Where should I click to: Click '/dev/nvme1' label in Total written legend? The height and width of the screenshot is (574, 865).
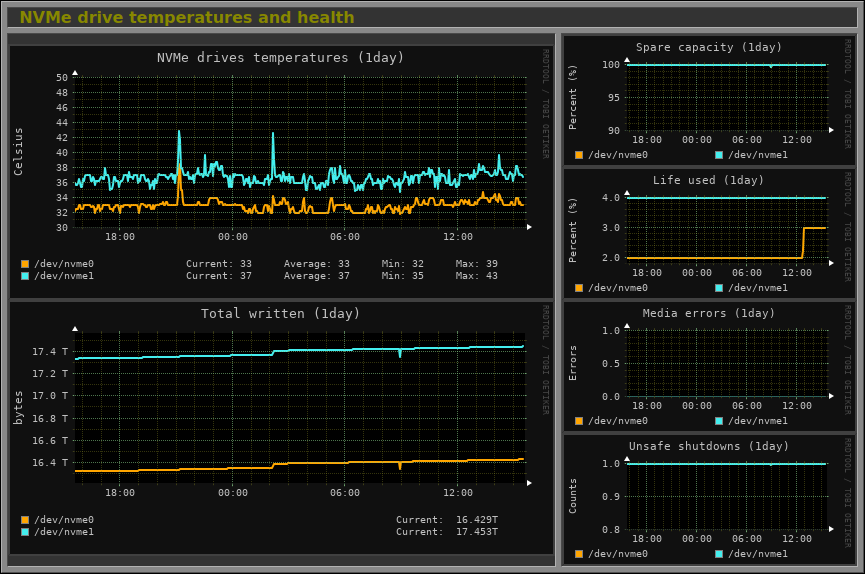pos(64,532)
